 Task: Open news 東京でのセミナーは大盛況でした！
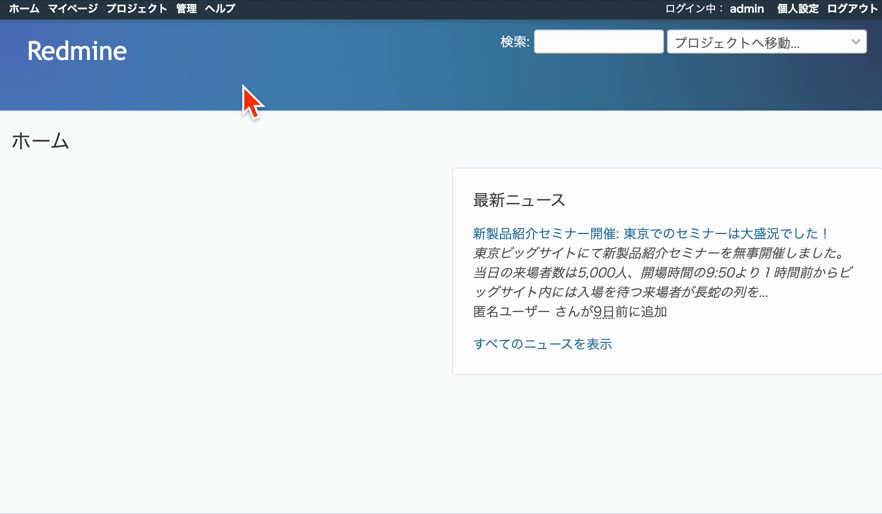727,233
